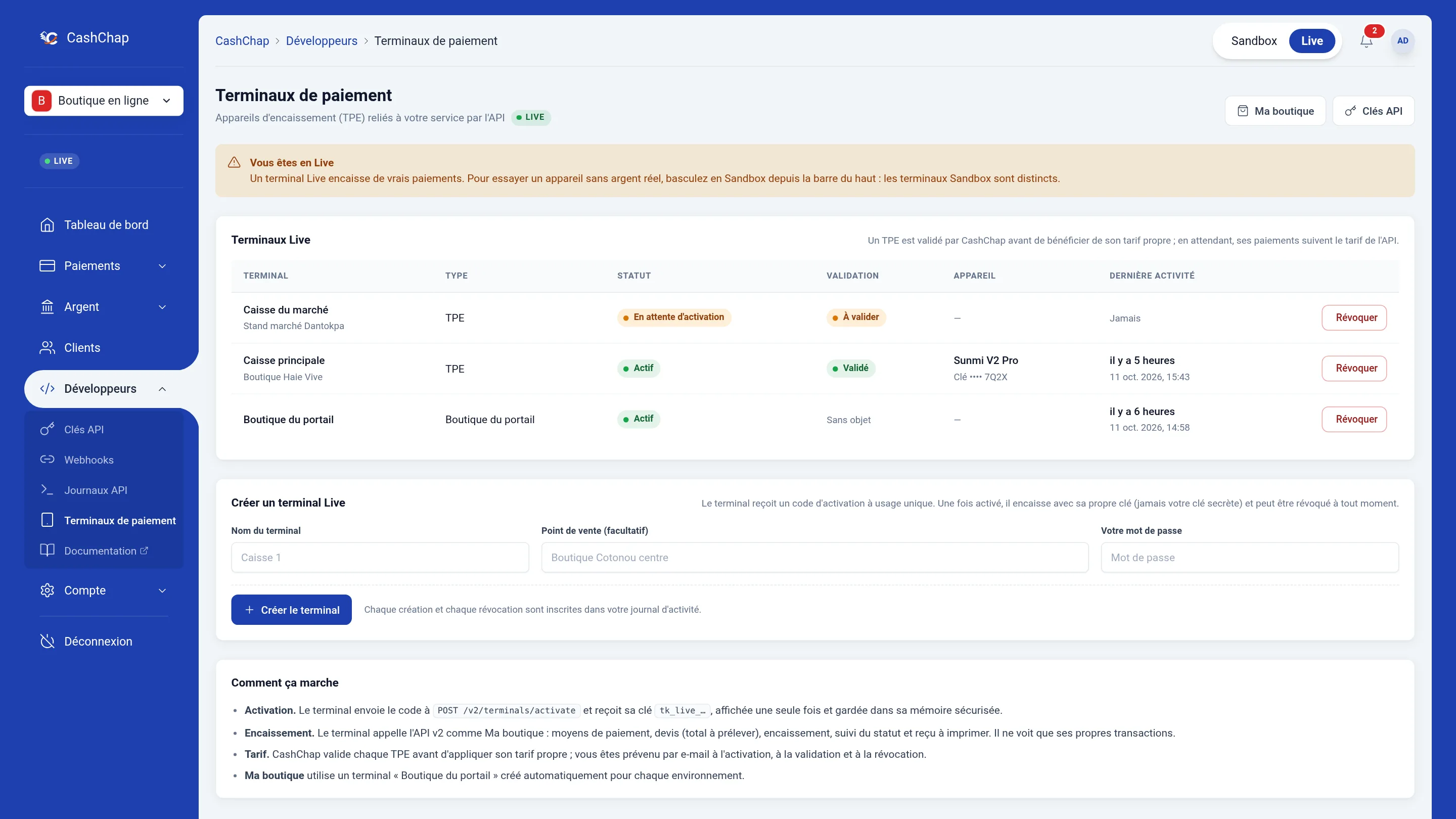Click the Paiements card icon
Image resolution: width=1456 pixels, height=819 pixels.
[x=48, y=265]
